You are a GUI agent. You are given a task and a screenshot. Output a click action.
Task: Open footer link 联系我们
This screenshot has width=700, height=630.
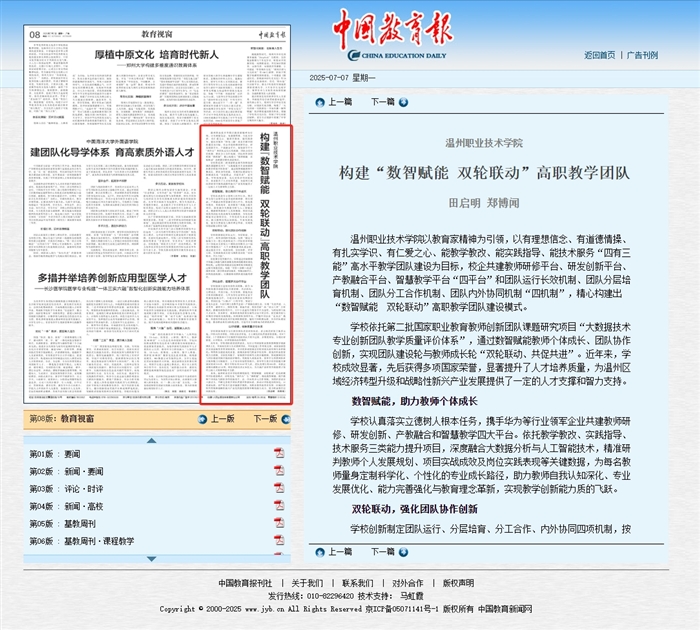tap(358, 583)
